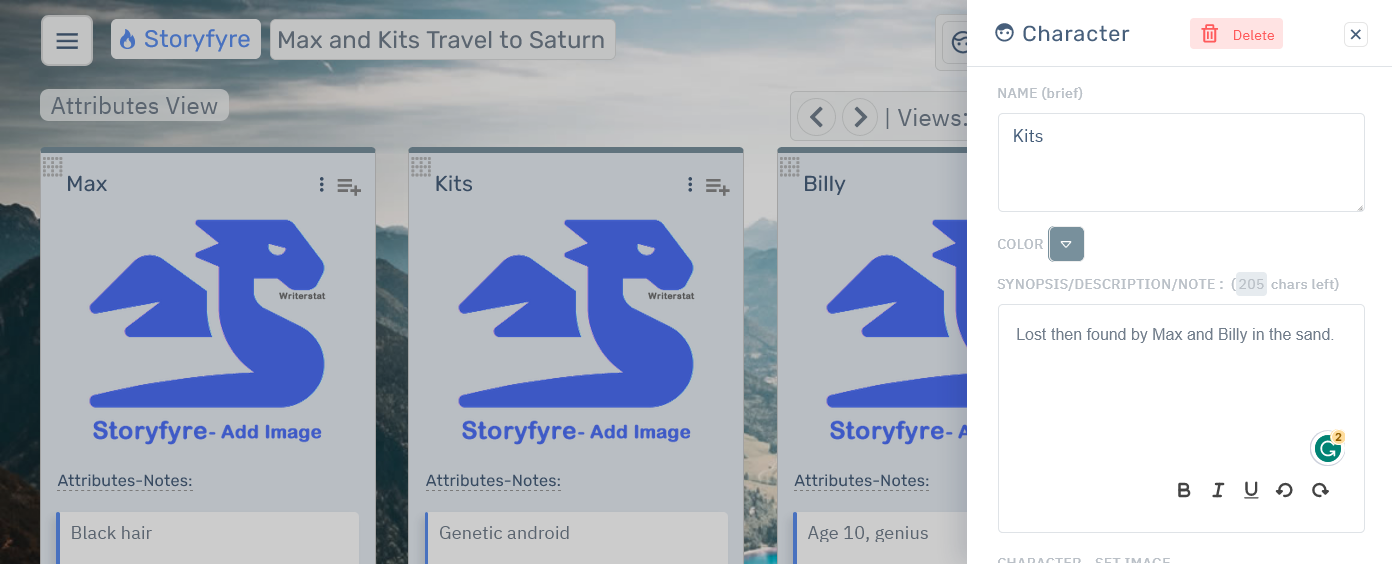
Task: Go to previous view arrow
Action: pyautogui.click(x=816, y=118)
